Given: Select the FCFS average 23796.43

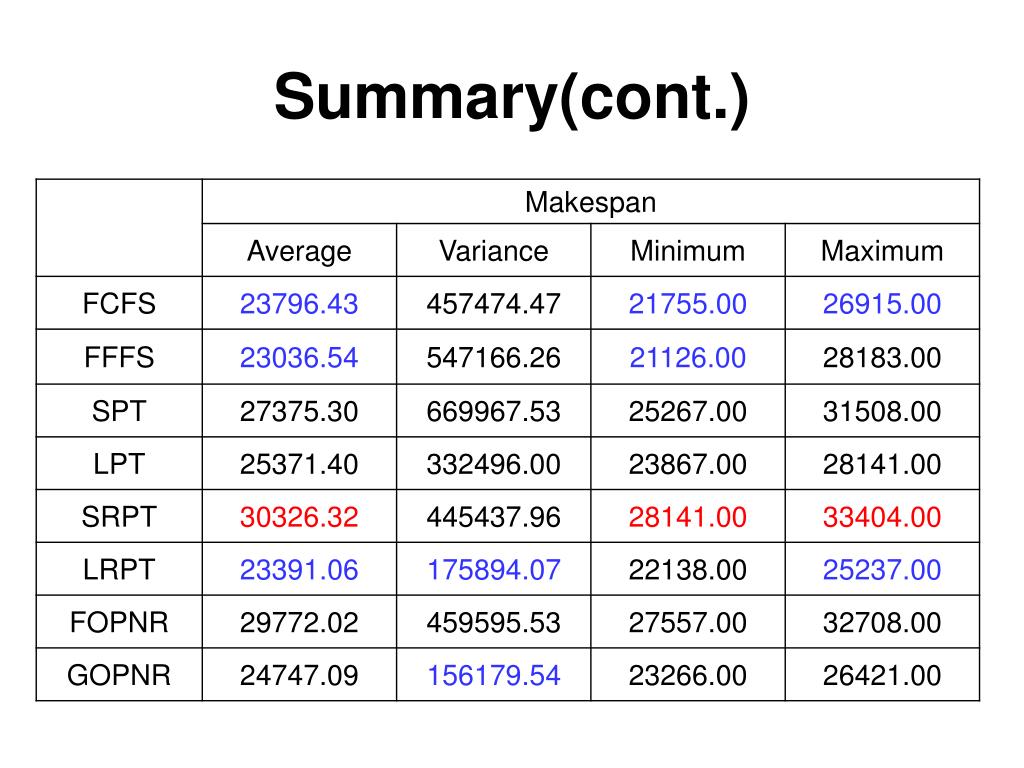Looking at the screenshot, I should pyautogui.click(x=299, y=304).
